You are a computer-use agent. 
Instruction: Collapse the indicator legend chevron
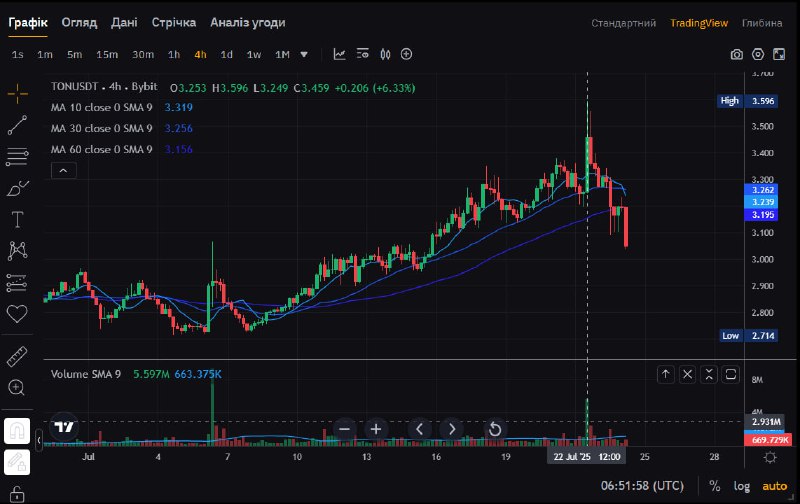(x=63, y=171)
